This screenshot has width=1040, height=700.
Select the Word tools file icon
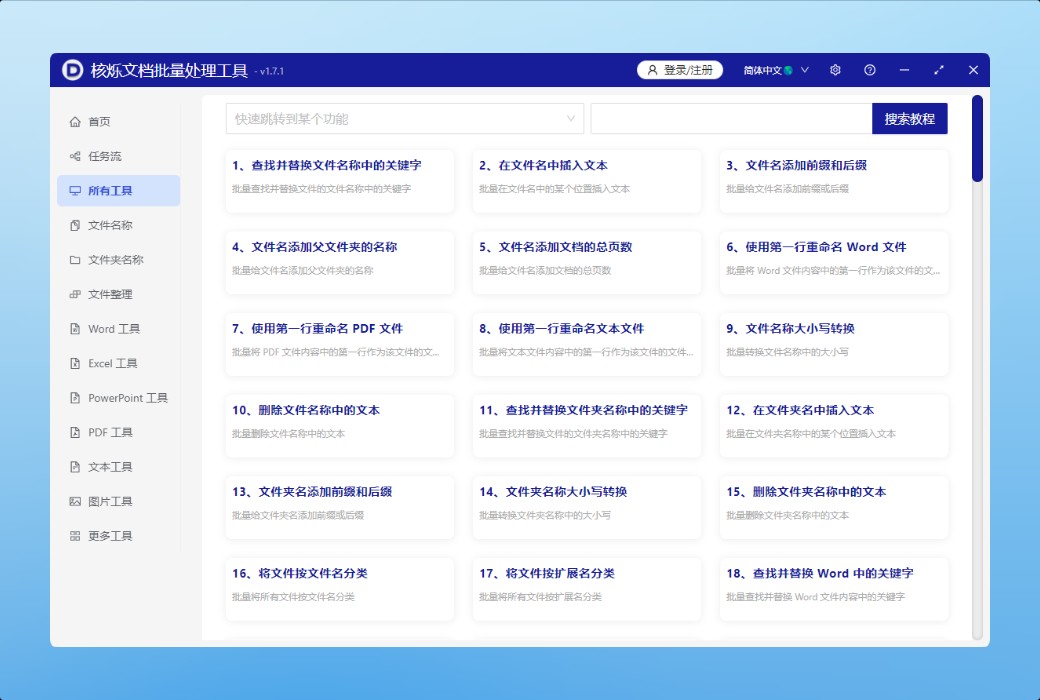pyautogui.click(x=75, y=329)
